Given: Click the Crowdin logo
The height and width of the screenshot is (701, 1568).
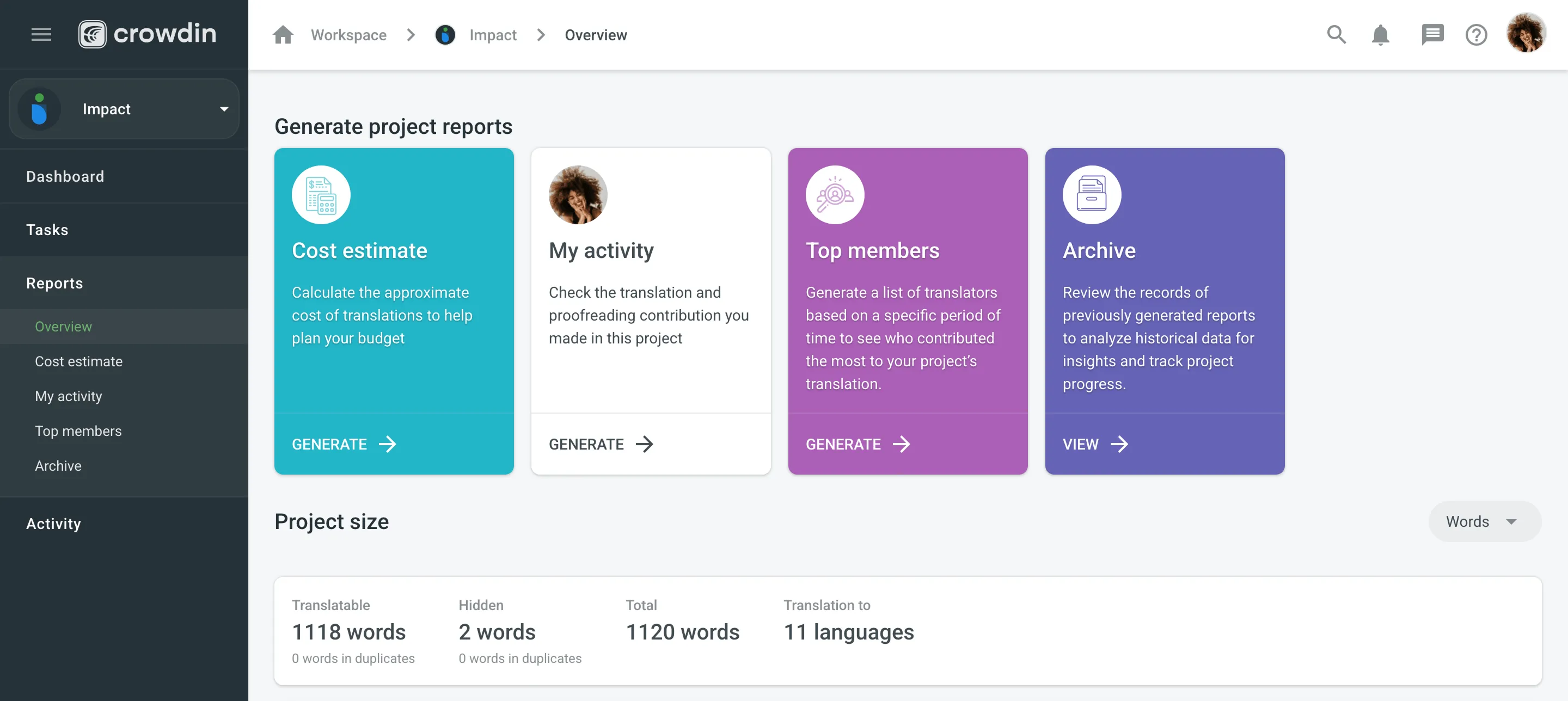Looking at the screenshot, I should (148, 34).
